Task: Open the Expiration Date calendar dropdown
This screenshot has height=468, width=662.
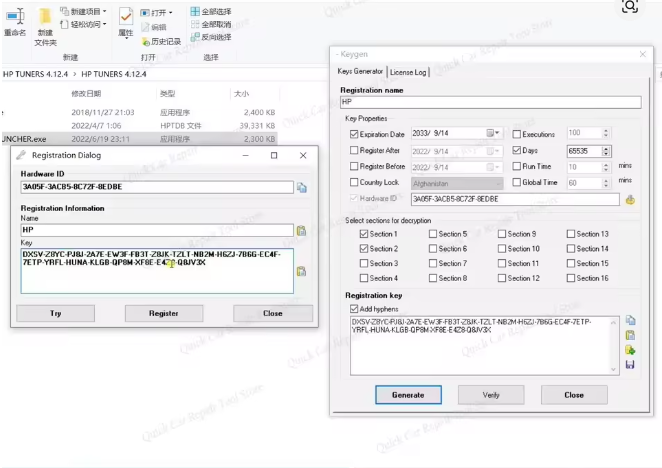Action: (x=493, y=134)
